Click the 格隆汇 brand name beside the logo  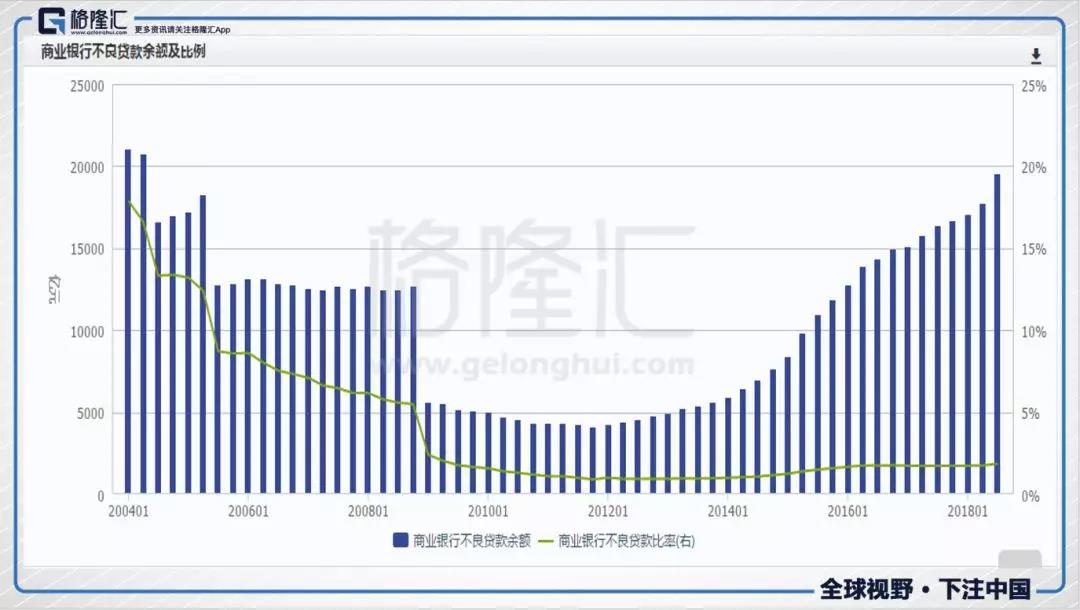[98, 19]
